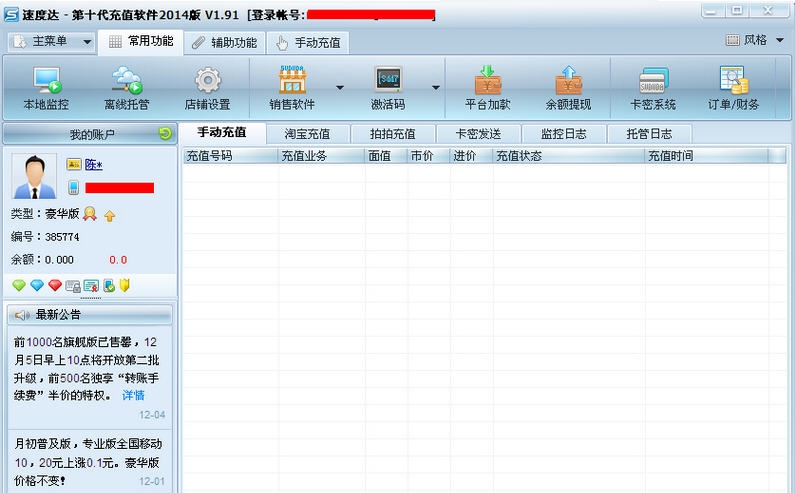This screenshot has height=493, width=795.
Task: Click the medal badge next to 豪华版
Action: [x=90, y=214]
